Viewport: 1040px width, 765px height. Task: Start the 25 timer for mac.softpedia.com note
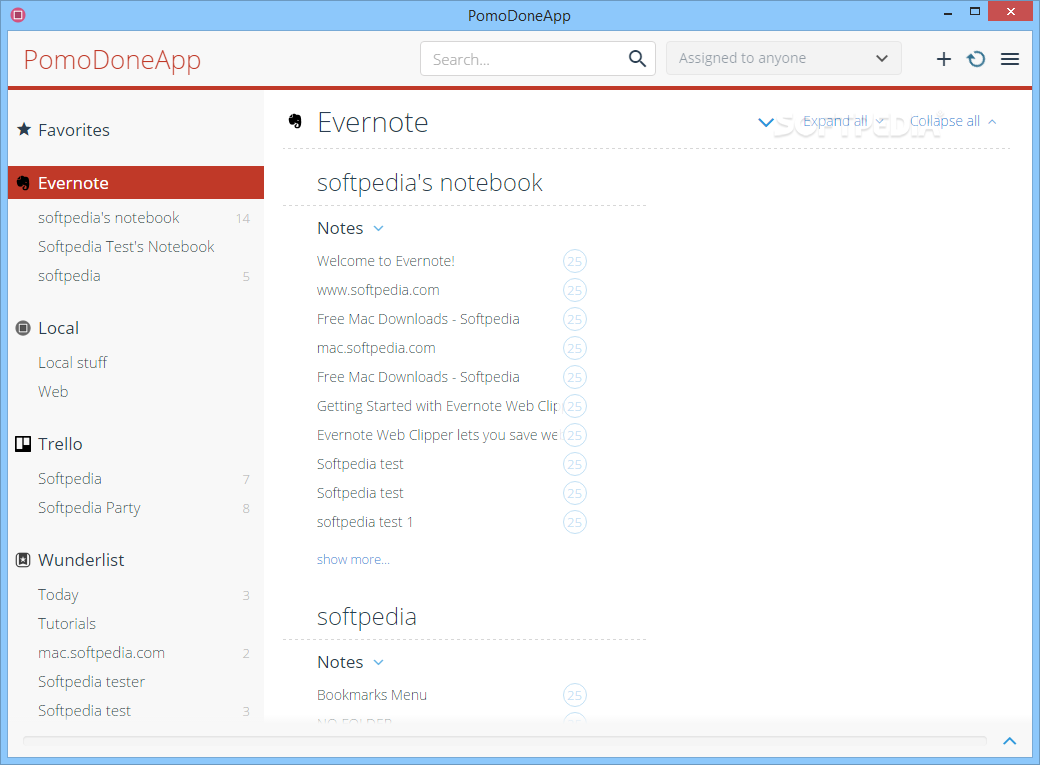click(574, 348)
